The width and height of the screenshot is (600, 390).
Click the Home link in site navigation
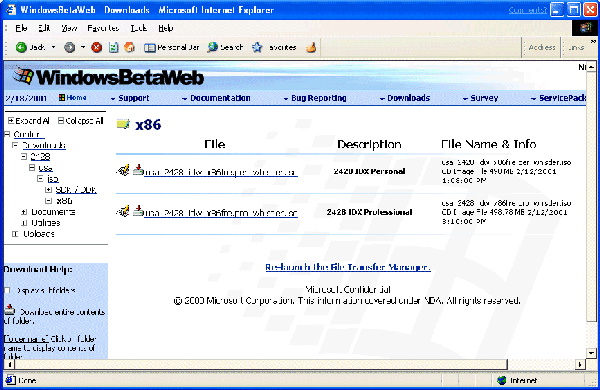click(73, 98)
